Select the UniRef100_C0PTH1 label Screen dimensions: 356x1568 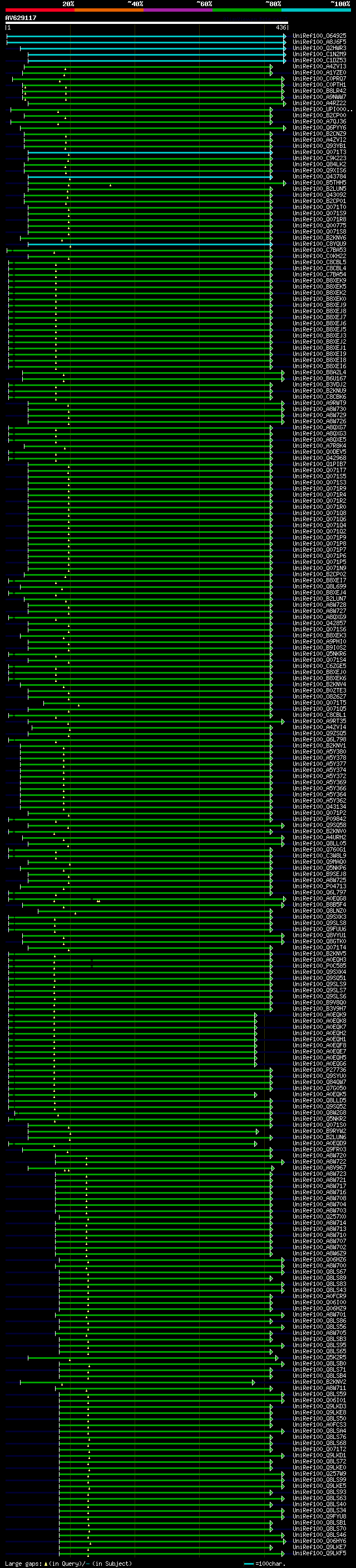click(319, 85)
